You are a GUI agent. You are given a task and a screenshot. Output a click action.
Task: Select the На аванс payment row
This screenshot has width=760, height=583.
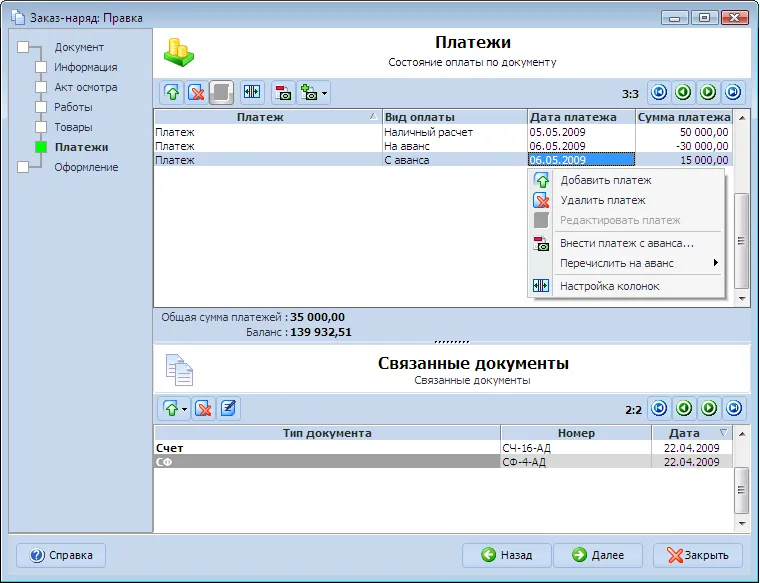click(443, 146)
